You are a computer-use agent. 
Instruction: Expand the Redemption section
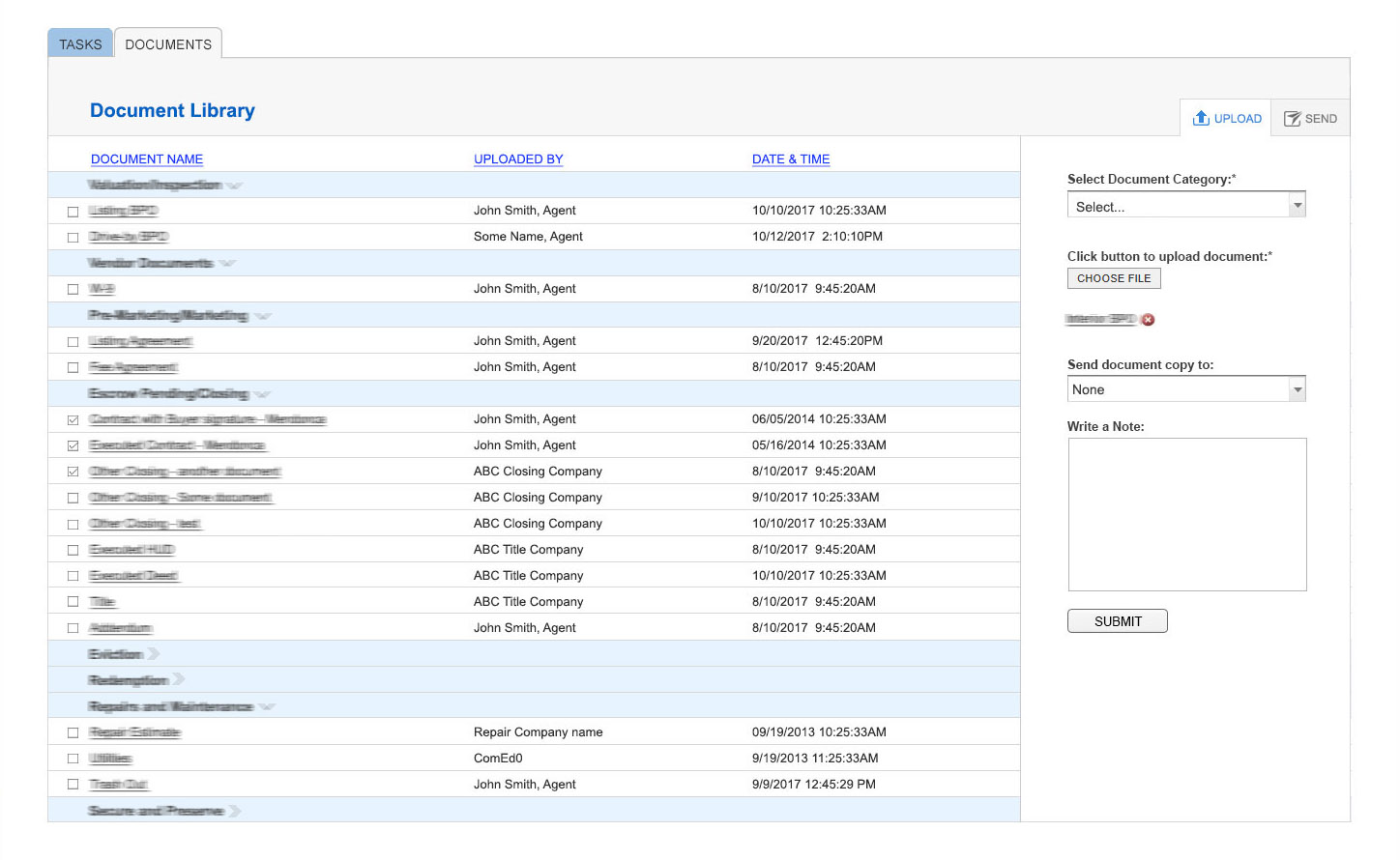click(179, 680)
